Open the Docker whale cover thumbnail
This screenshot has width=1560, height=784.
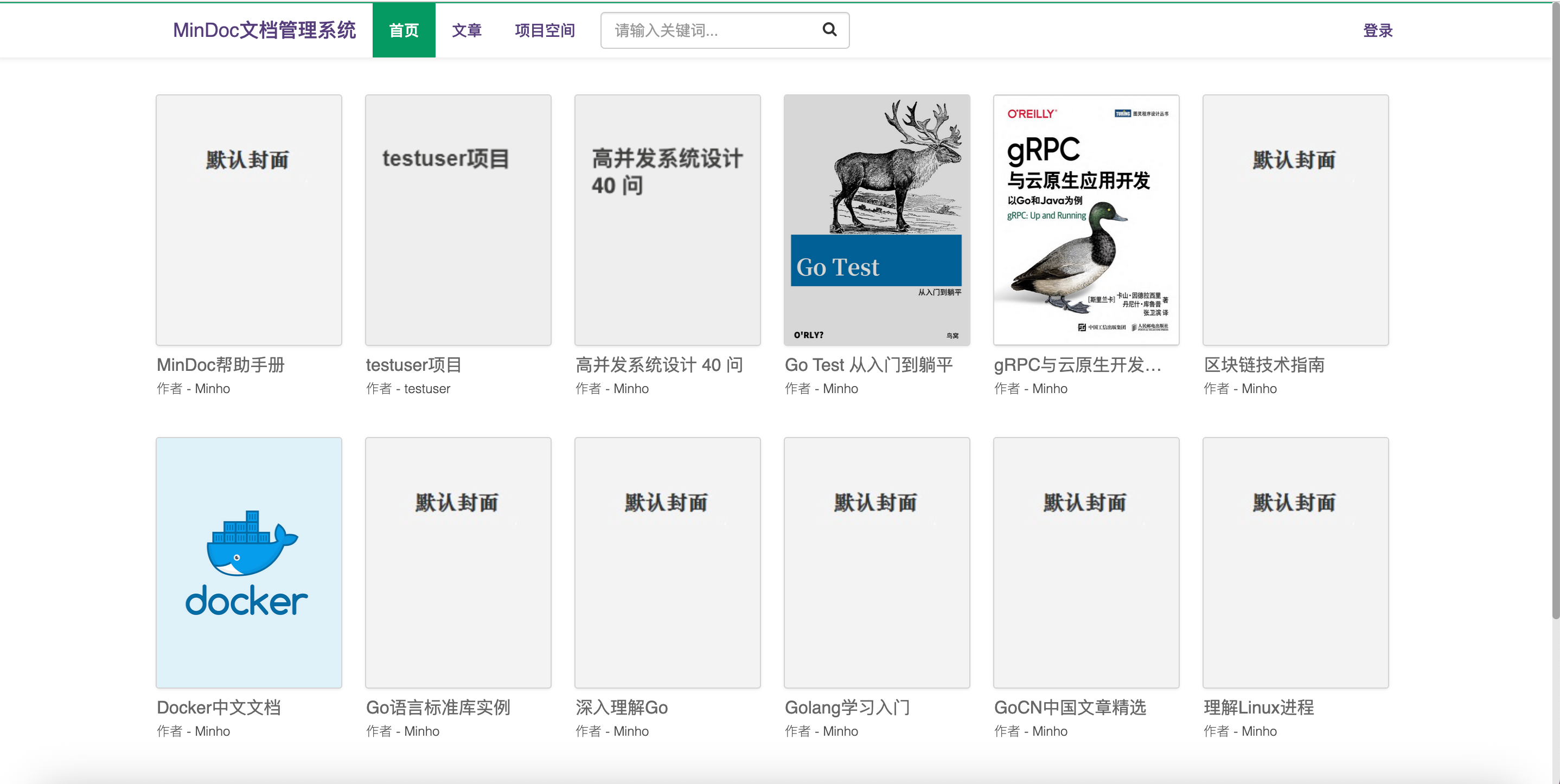click(248, 562)
